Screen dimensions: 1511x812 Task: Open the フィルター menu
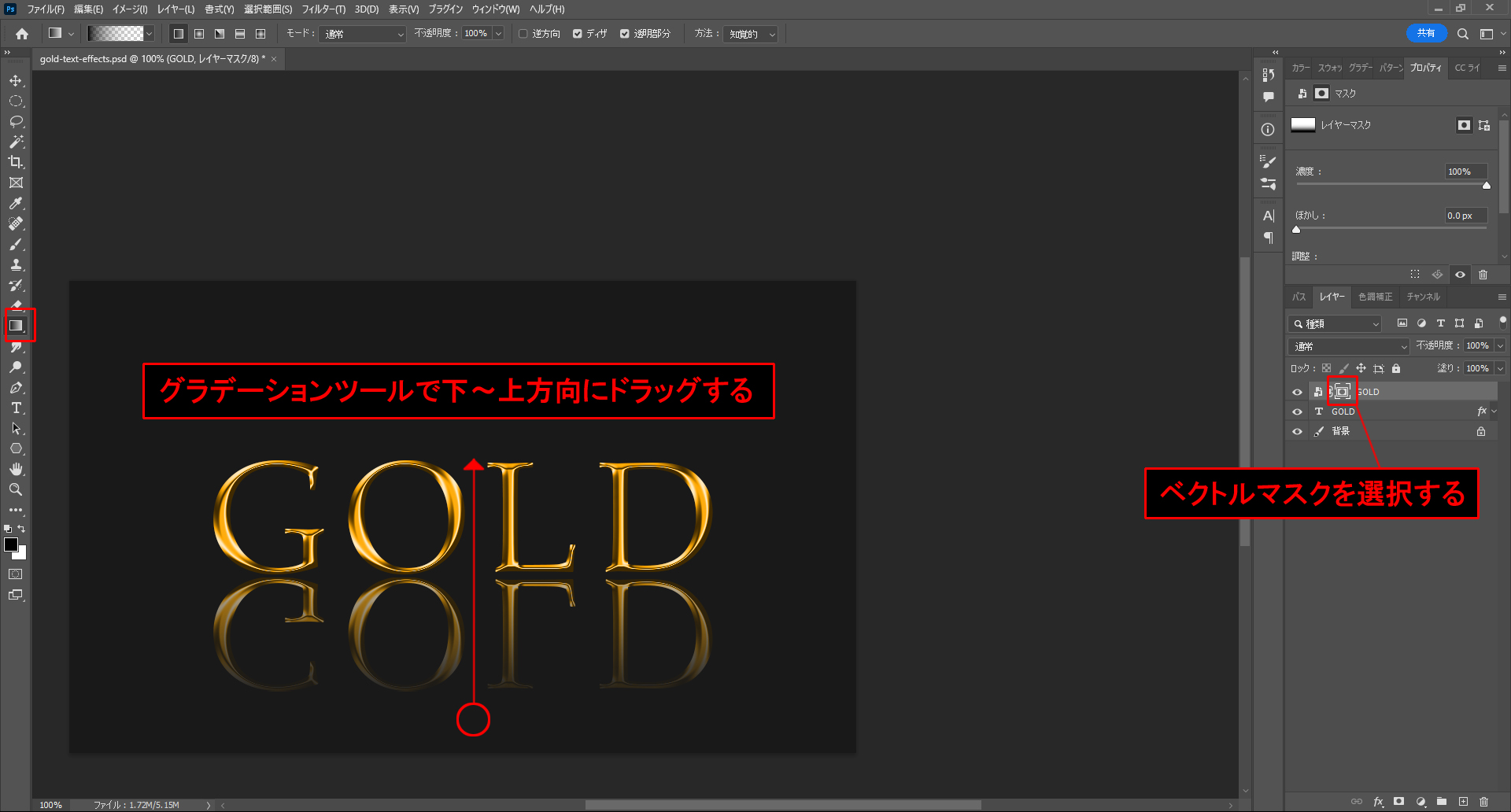[x=323, y=9]
